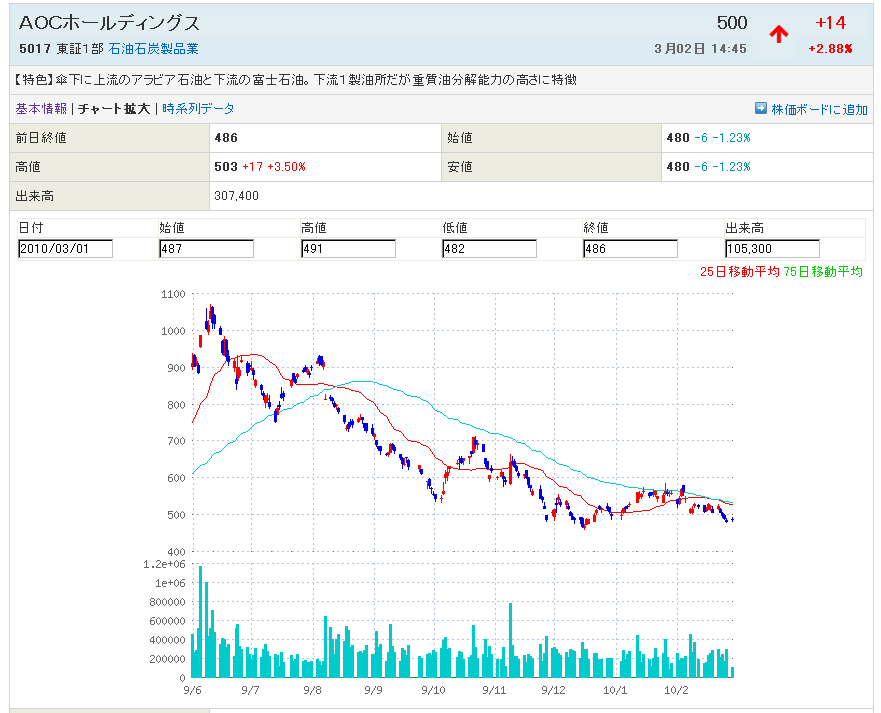Click the green 75日移動平均 legend label
The width and height of the screenshot is (881, 713).
click(x=823, y=271)
